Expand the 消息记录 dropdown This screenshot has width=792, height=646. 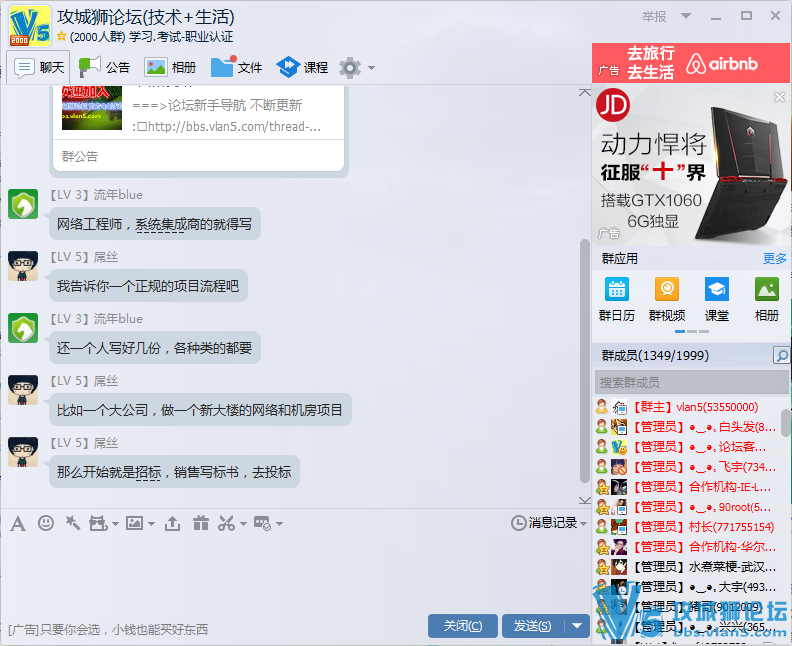tap(585, 523)
